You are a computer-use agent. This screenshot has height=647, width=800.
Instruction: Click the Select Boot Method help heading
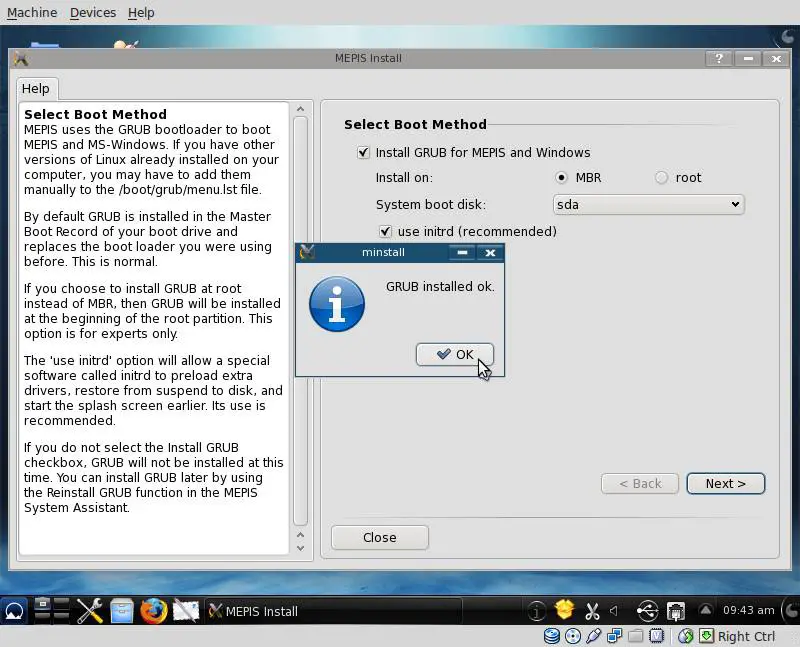pyautogui.click(x=95, y=114)
